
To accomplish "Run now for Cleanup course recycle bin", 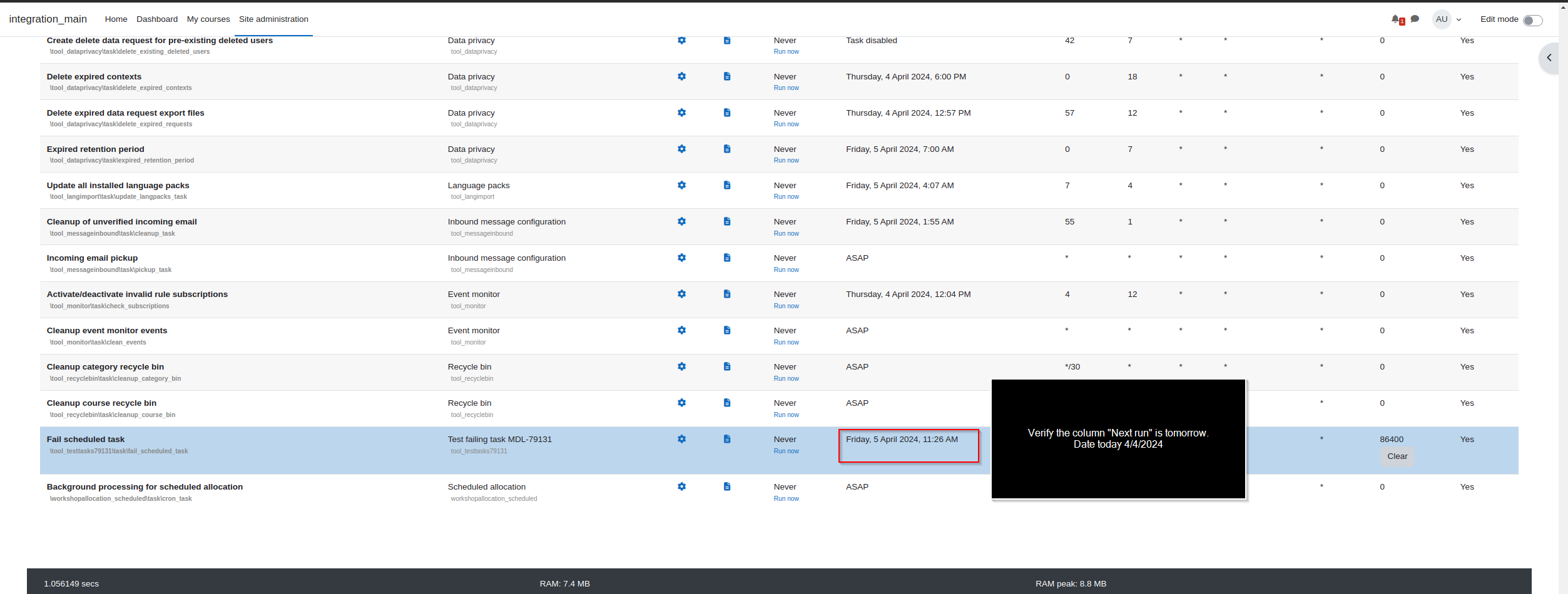I will click(786, 415).
